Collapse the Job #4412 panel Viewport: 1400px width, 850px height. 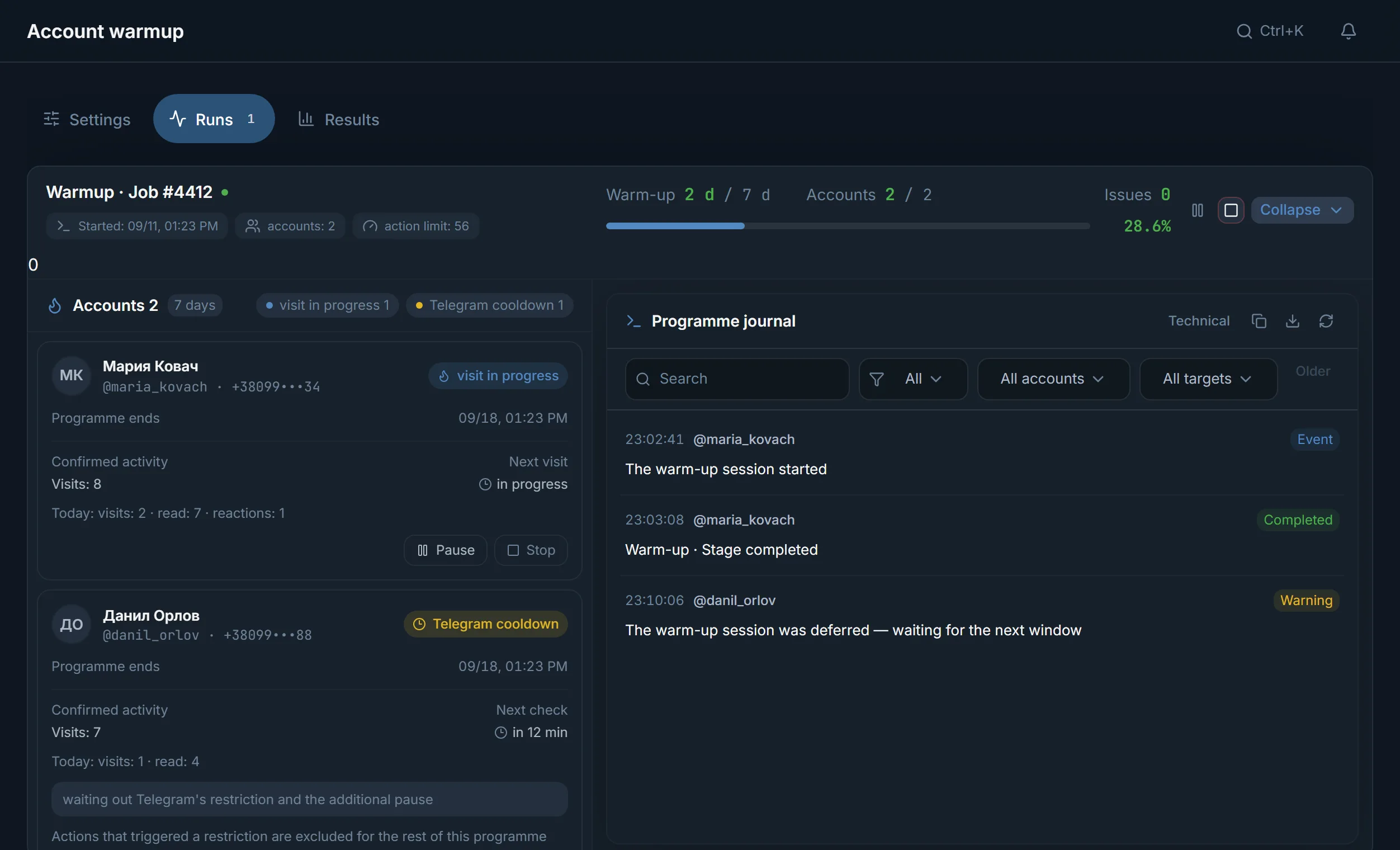(x=1302, y=210)
